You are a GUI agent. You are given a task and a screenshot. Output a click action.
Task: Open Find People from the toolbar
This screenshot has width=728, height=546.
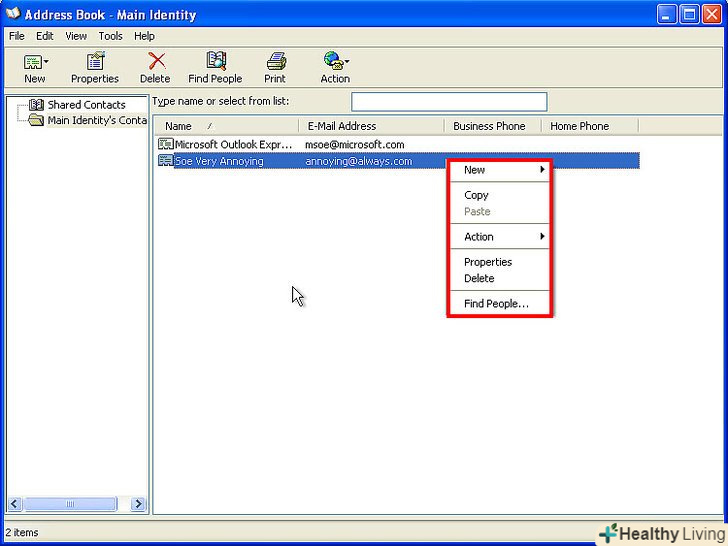[x=215, y=62]
